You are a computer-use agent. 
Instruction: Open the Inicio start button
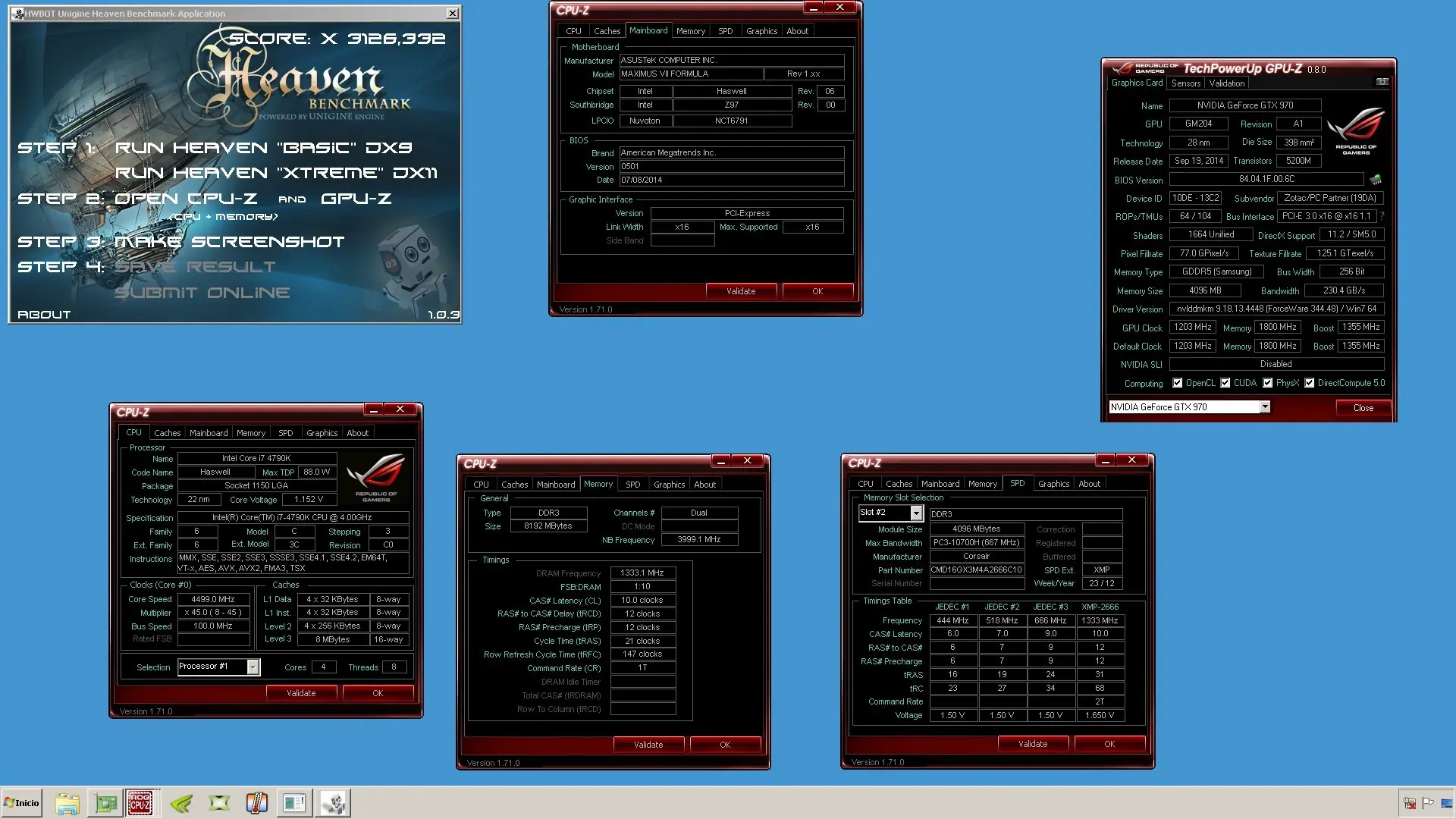point(21,802)
